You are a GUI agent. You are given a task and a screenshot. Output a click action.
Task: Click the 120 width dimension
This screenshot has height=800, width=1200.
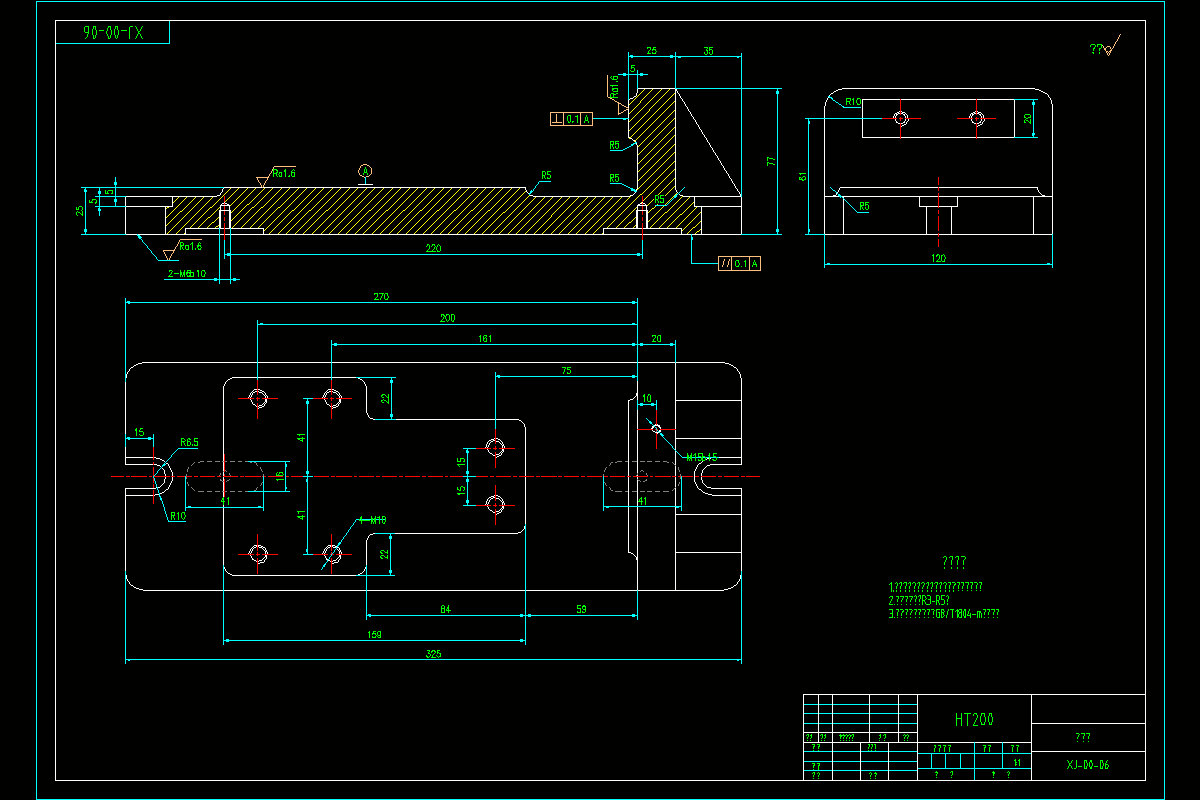point(938,259)
